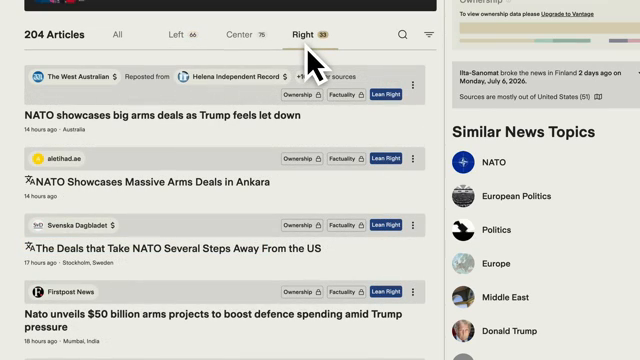Click the Donald Trump topic photo
The image size is (640, 360).
463,331
